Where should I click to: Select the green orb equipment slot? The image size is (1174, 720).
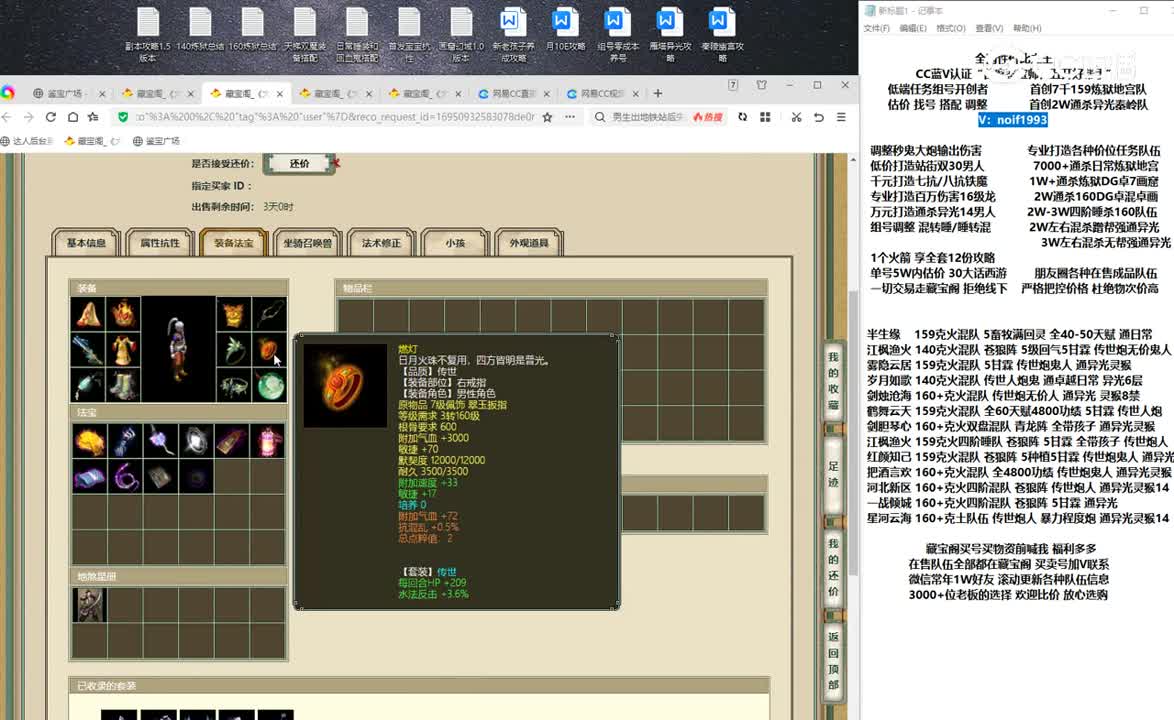click(270, 385)
